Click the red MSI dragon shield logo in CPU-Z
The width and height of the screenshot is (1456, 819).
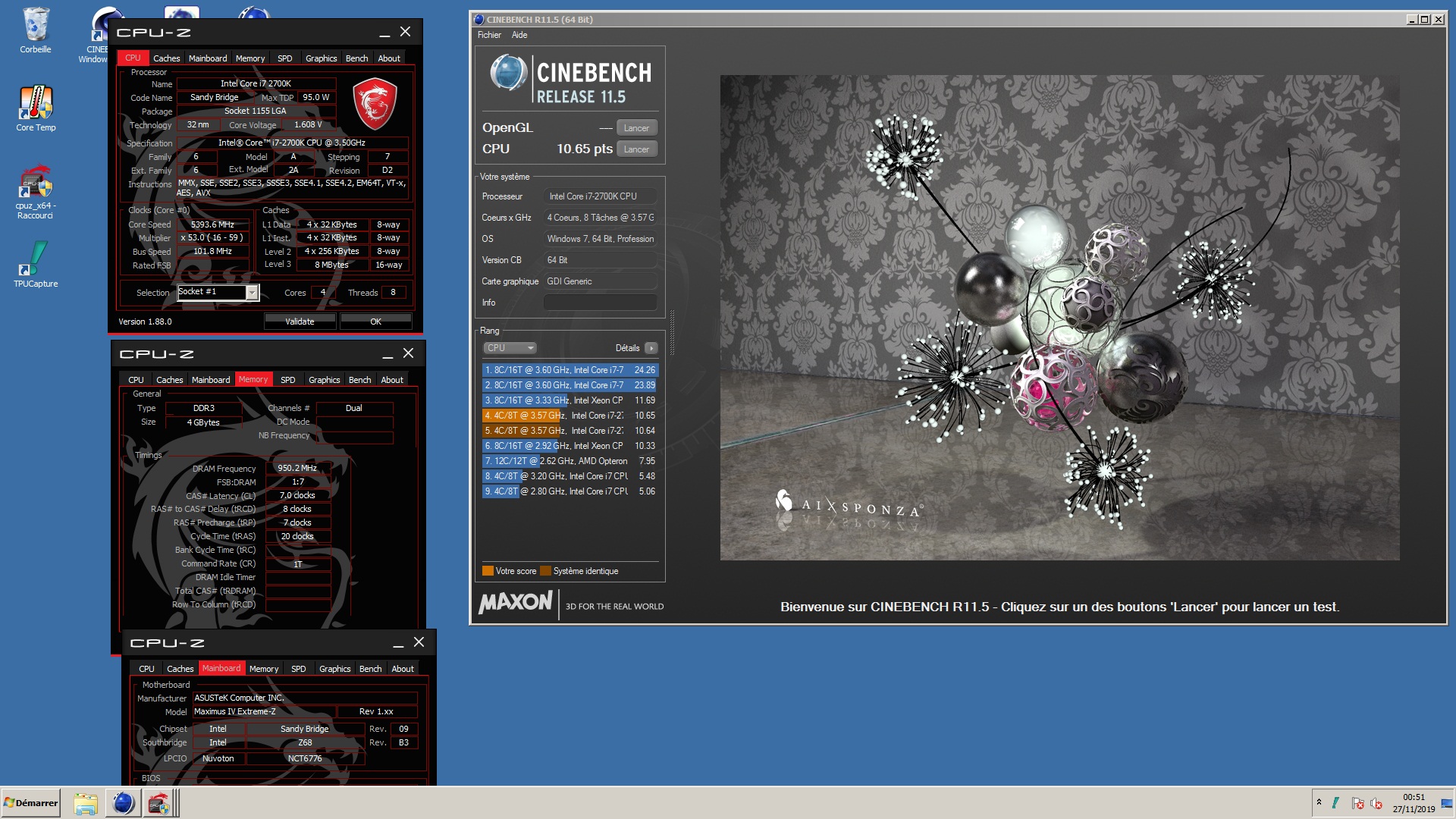[x=375, y=104]
